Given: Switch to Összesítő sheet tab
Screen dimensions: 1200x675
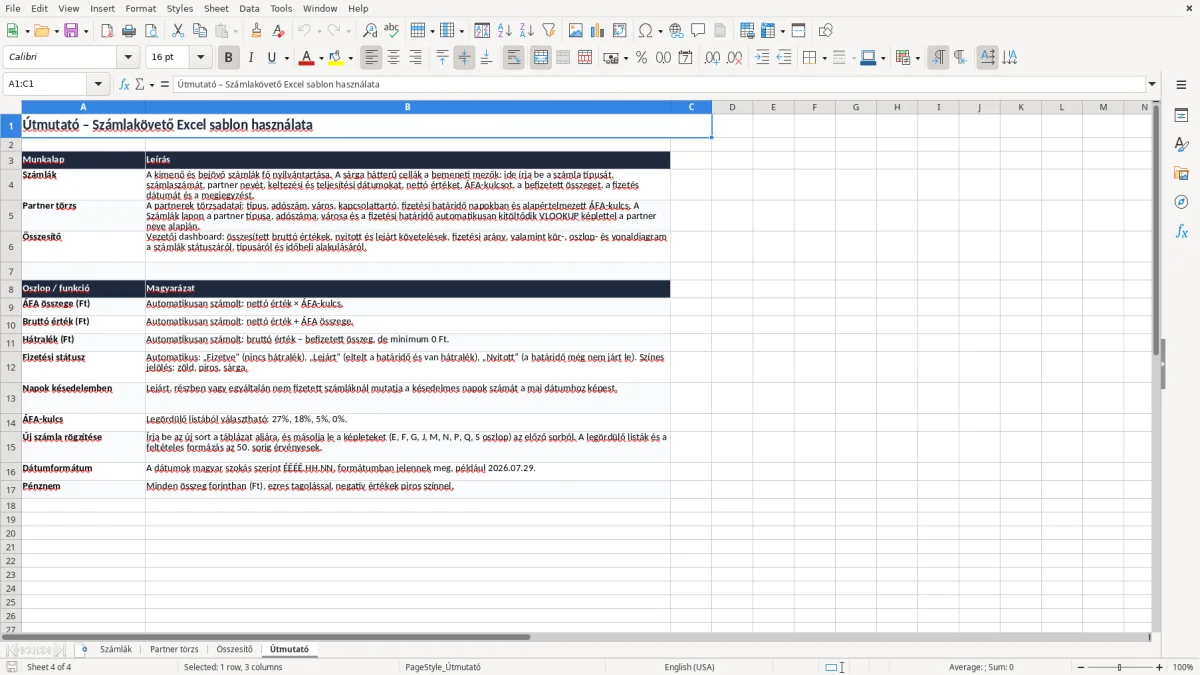Looking at the screenshot, I should point(235,649).
